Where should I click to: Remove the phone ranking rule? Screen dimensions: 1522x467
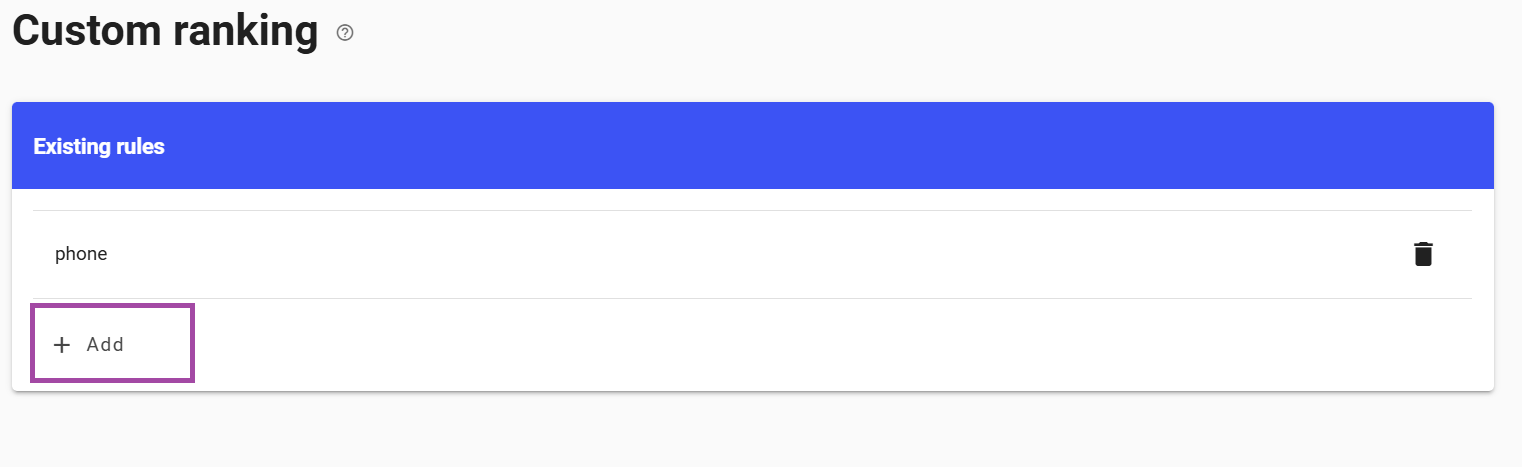point(1422,254)
